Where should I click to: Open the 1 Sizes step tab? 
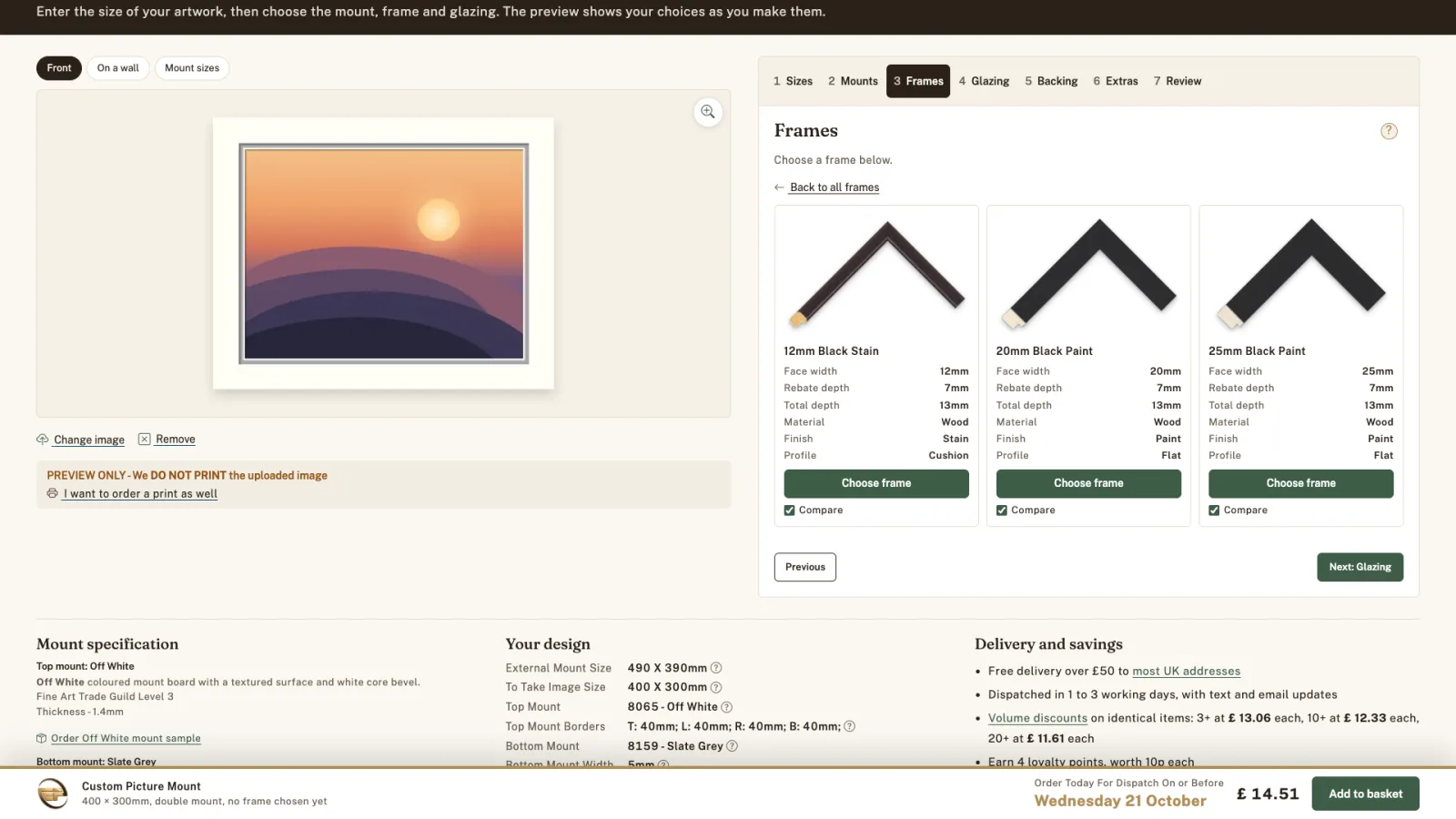click(793, 81)
